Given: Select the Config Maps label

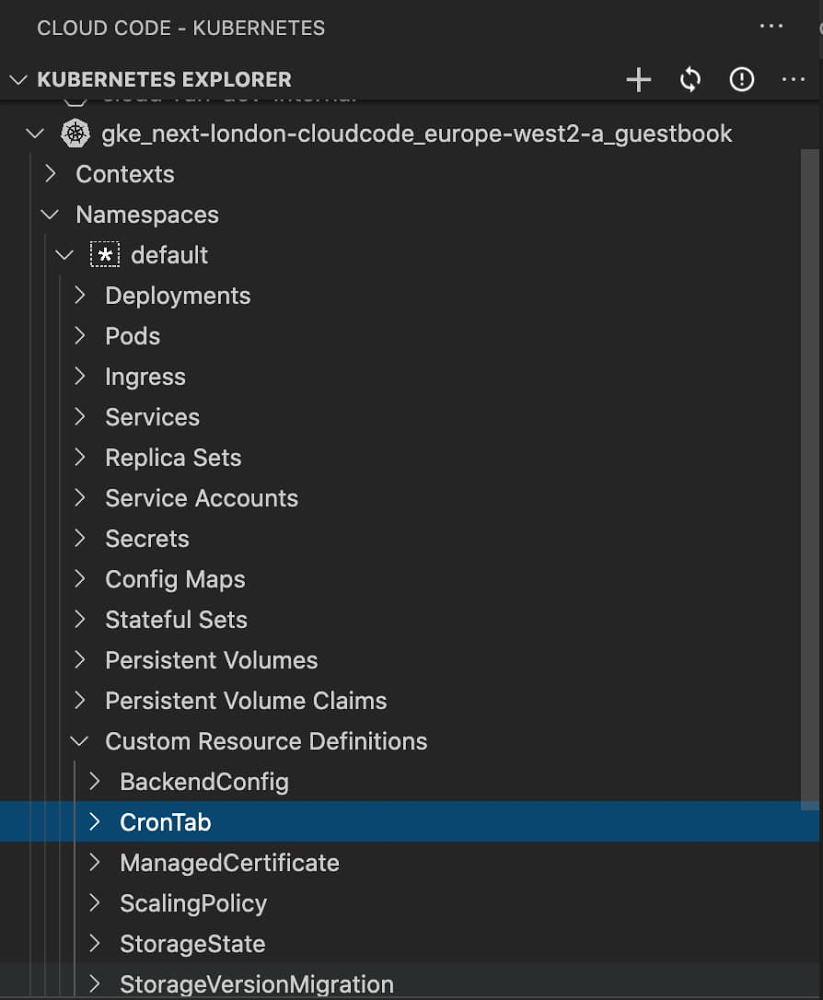Looking at the screenshot, I should coord(175,579).
